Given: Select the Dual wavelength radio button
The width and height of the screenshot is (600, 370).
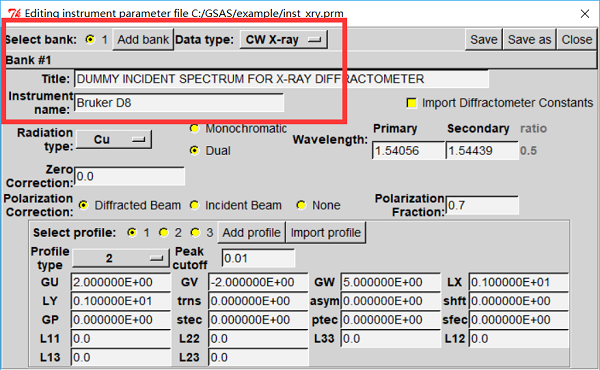Looking at the screenshot, I should click(x=194, y=150).
